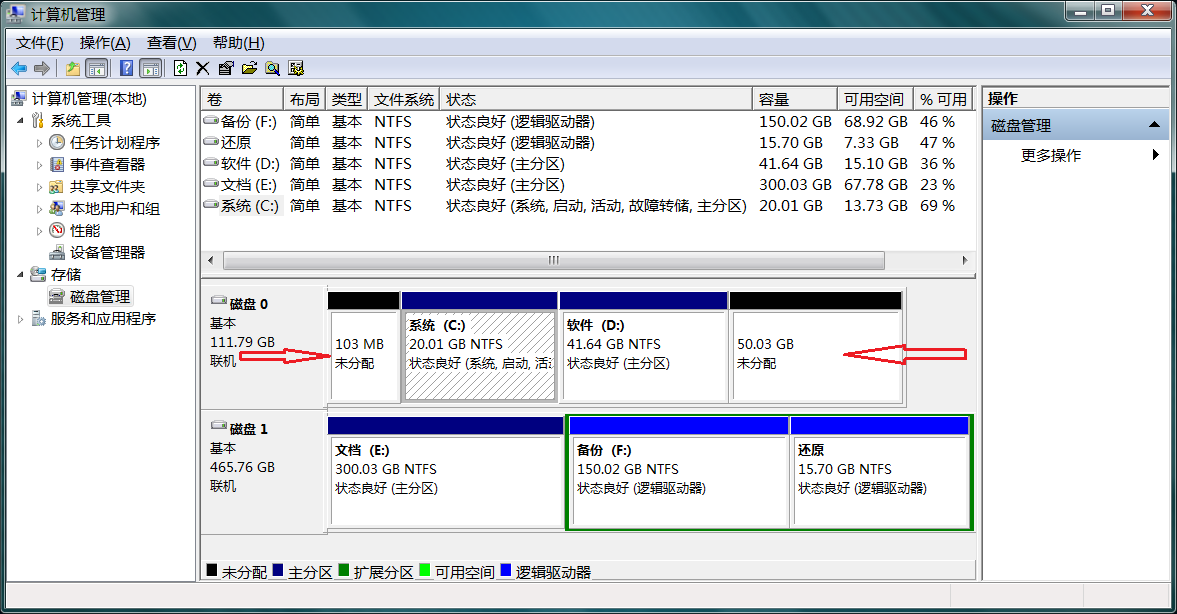Open Properties icon in the toolbar

[226, 68]
